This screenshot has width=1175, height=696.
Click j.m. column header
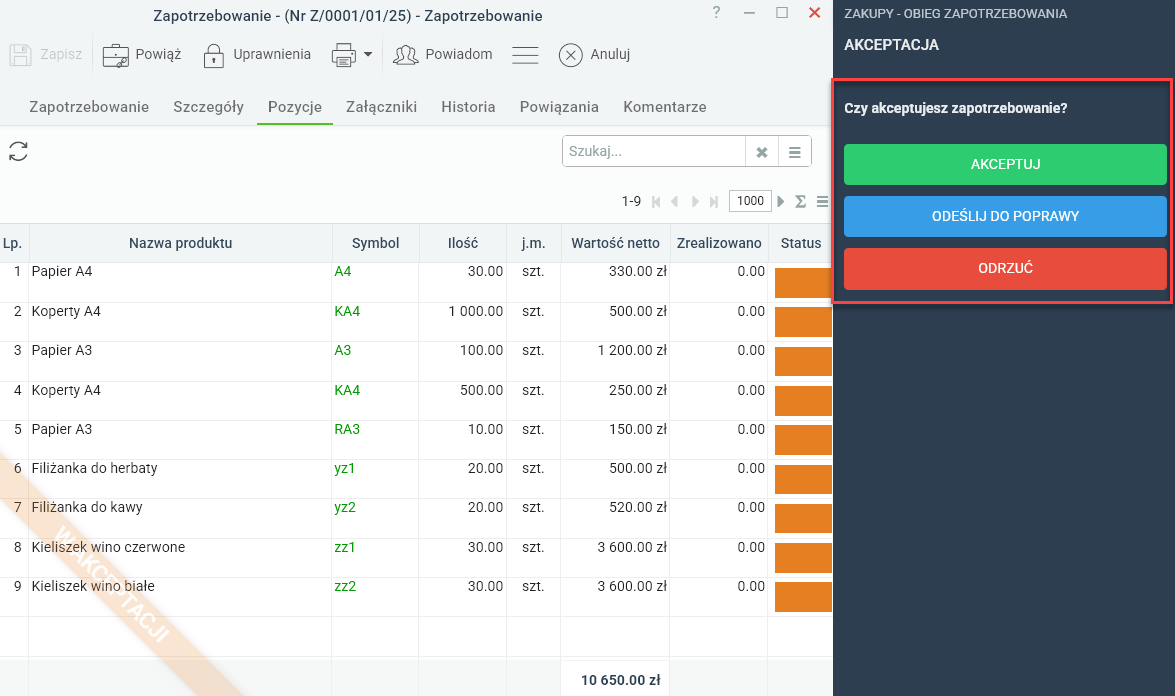pyautogui.click(x=534, y=243)
